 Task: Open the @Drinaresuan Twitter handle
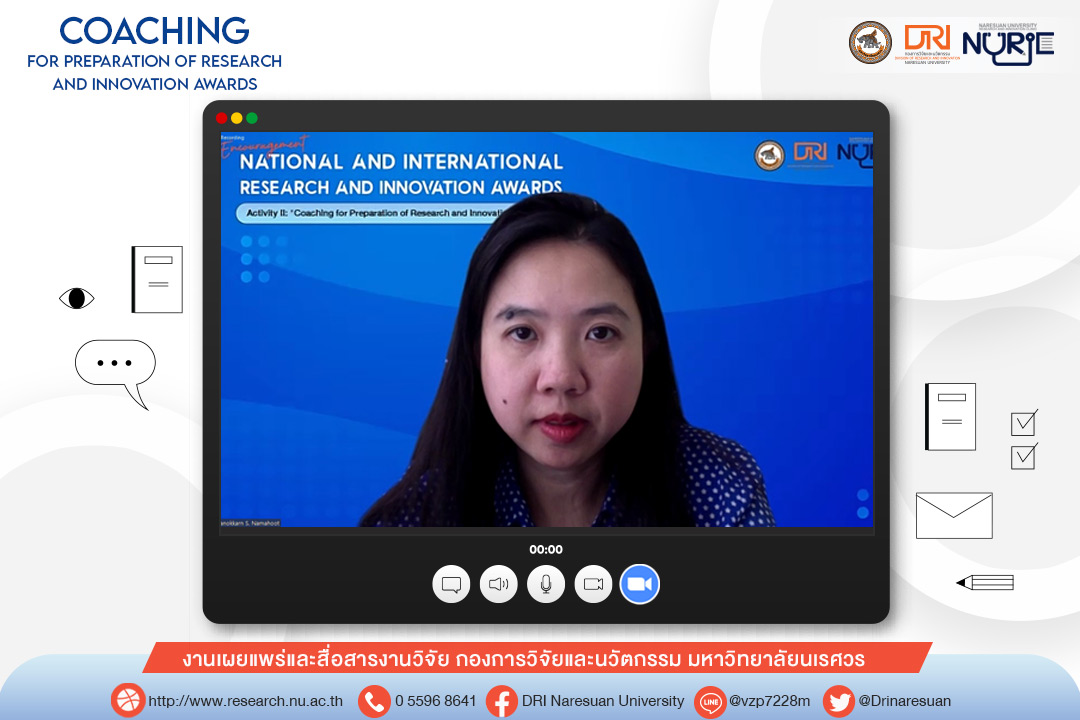(904, 701)
